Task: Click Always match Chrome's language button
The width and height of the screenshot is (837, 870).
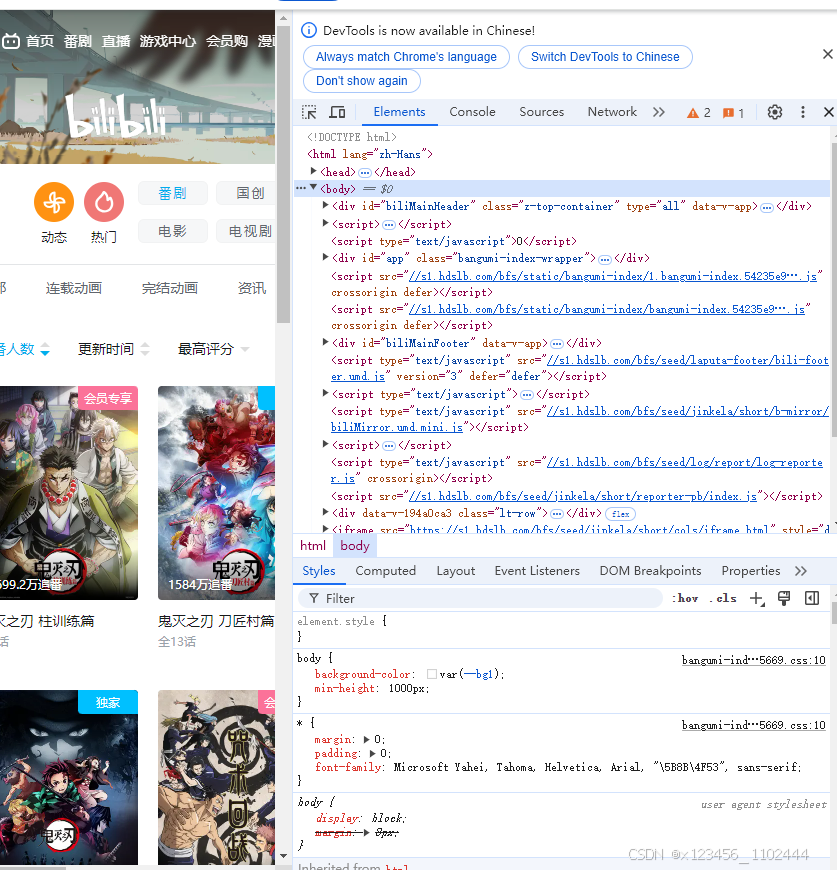Action: tap(406, 57)
